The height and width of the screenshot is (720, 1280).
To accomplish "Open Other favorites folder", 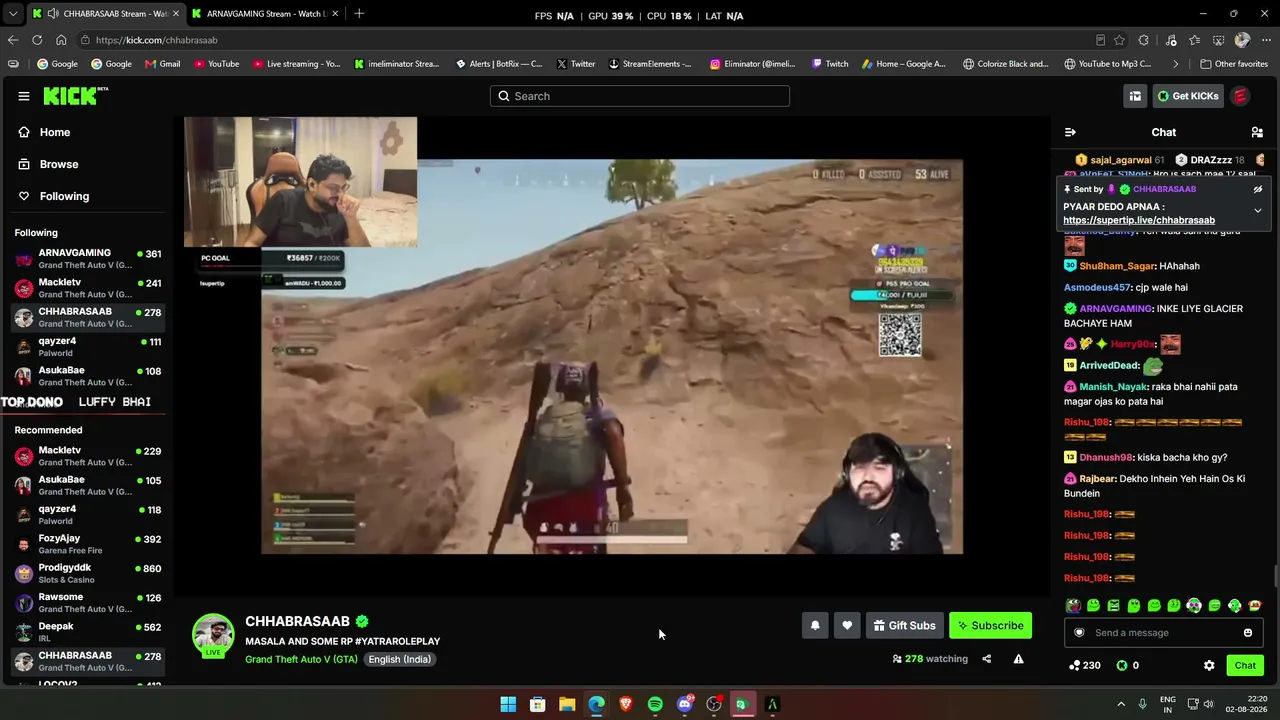I will [x=1234, y=64].
